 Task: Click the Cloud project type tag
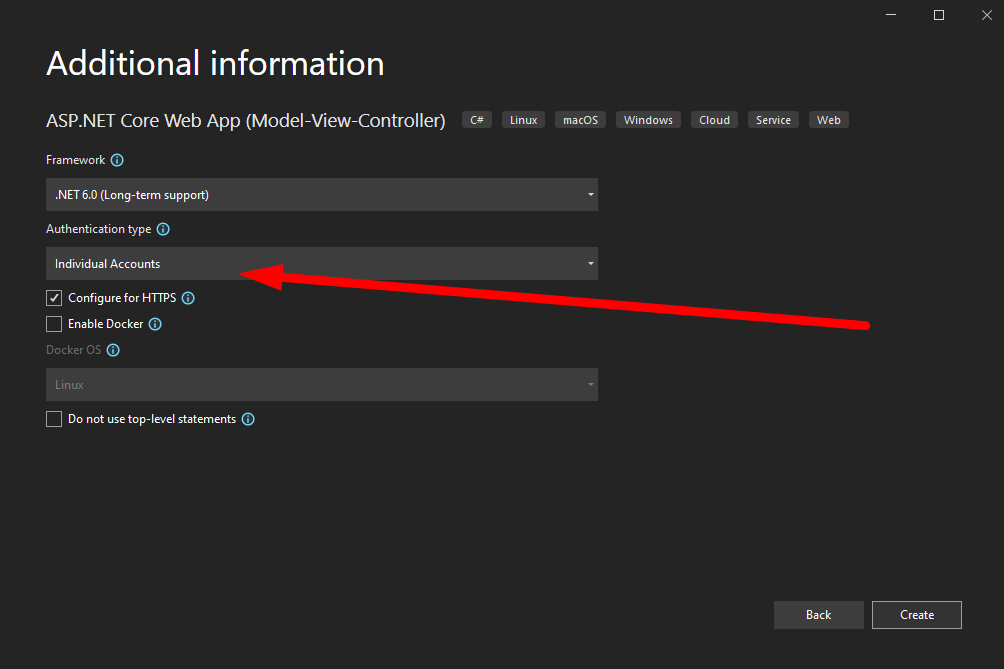pos(714,120)
